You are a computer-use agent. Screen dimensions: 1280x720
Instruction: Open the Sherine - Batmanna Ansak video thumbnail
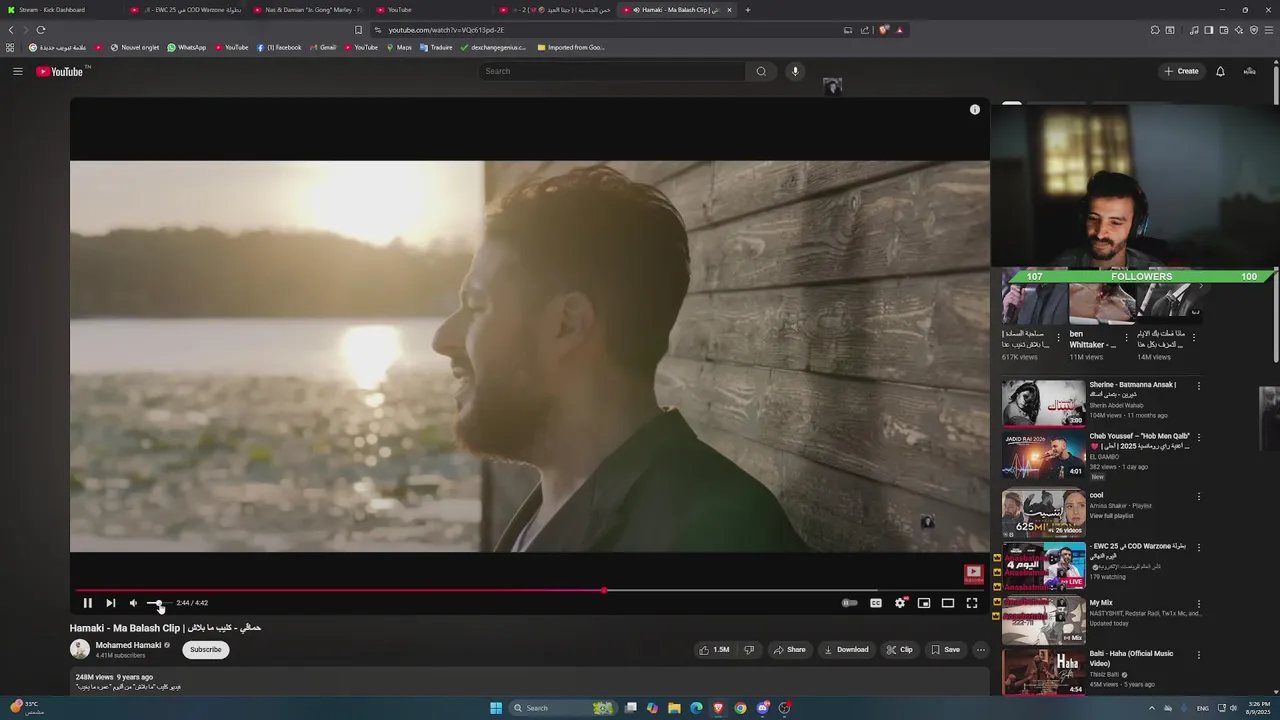click(x=1043, y=403)
